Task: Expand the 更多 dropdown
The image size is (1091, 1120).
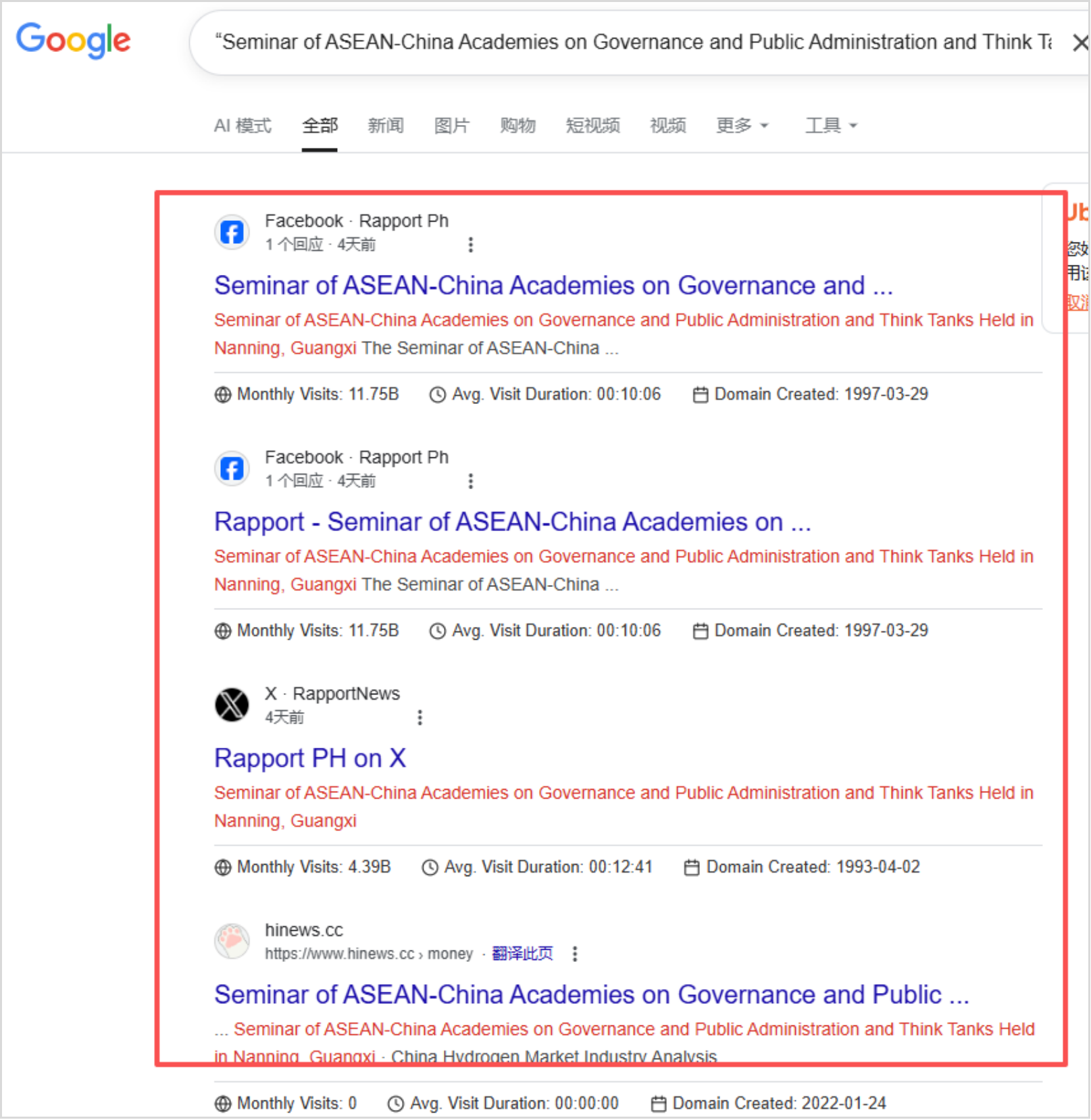Action: 742,126
